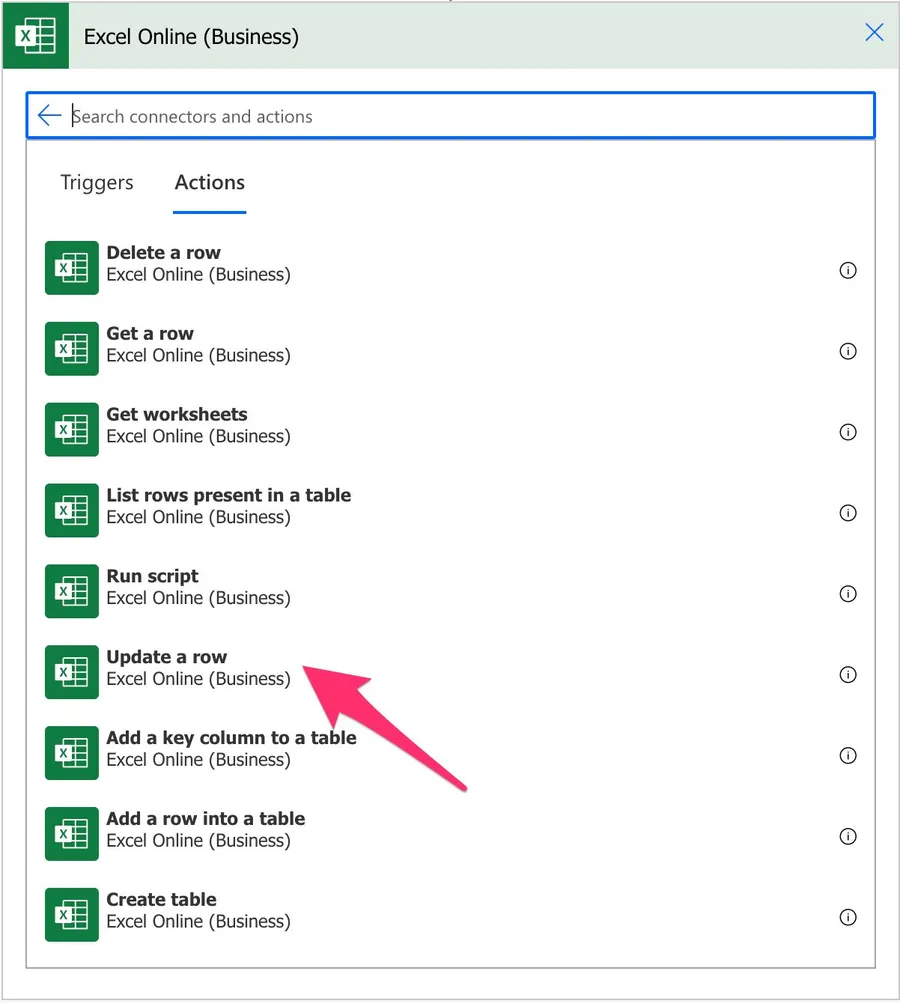Click the Excel icon beside Delete a row
The image size is (900, 1003).
[x=72, y=268]
